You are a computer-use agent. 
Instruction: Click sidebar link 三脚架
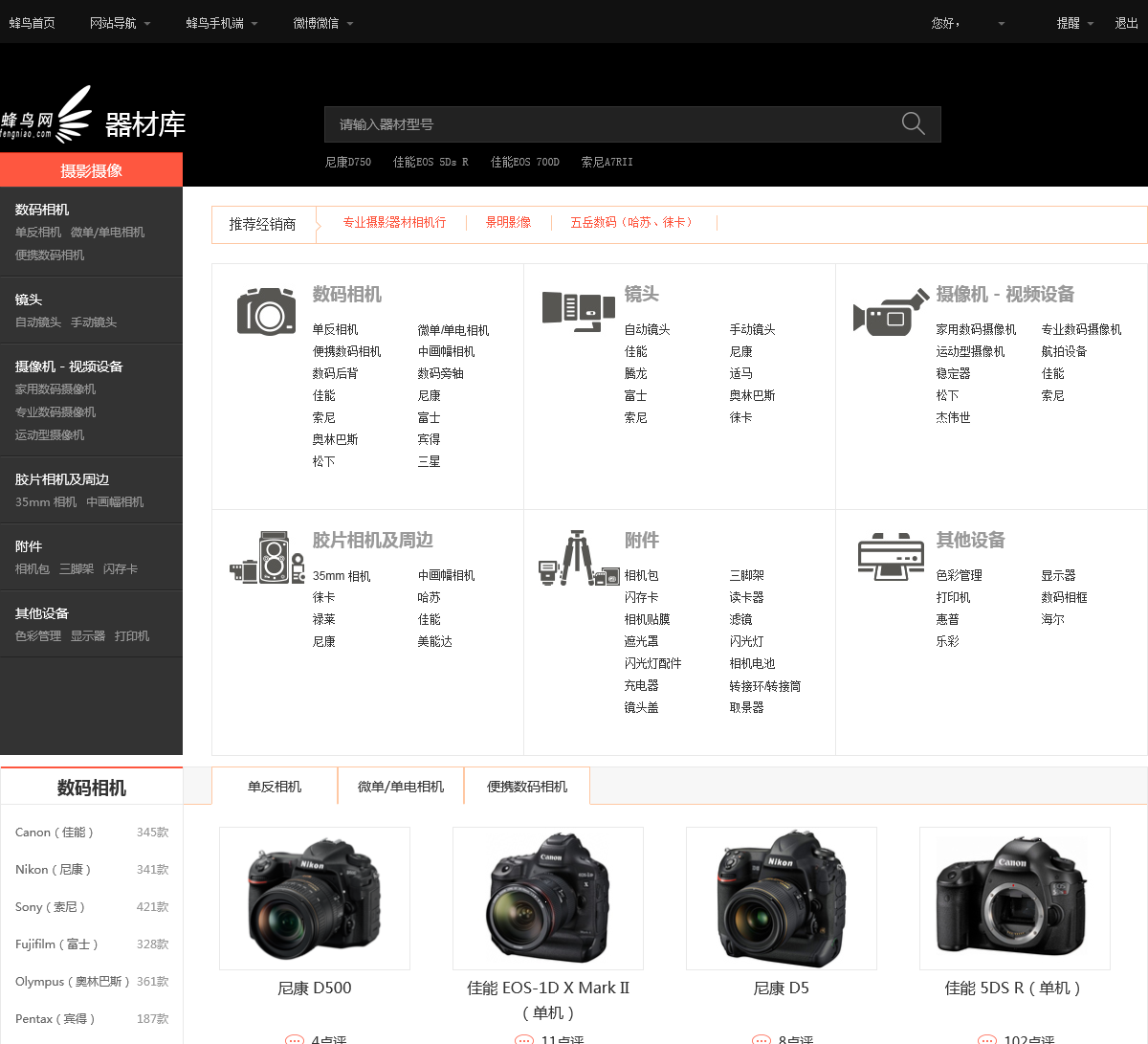(x=77, y=568)
